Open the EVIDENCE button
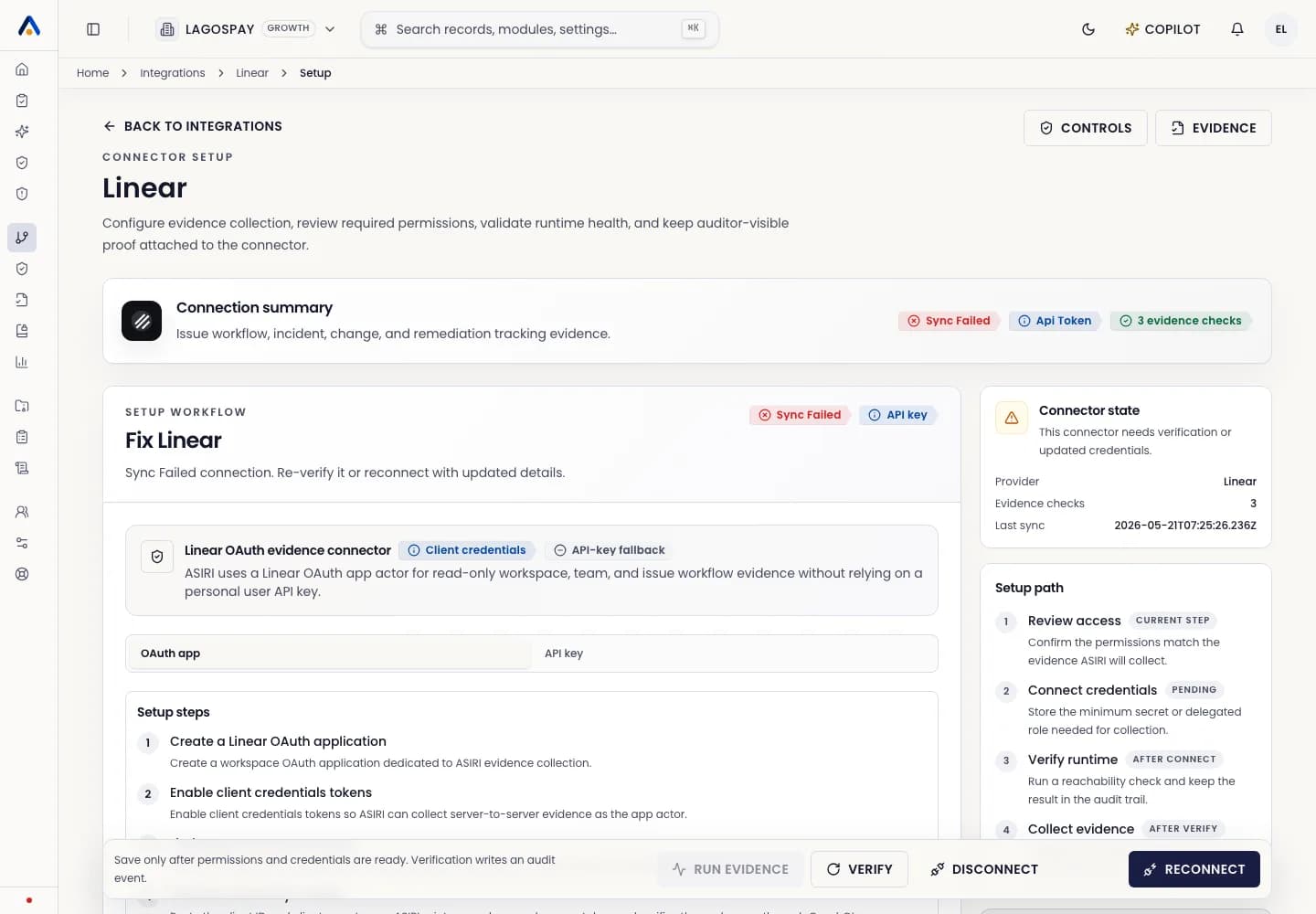Image resolution: width=1316 pixels, height=914 pixels. (x=1214, y=128)
